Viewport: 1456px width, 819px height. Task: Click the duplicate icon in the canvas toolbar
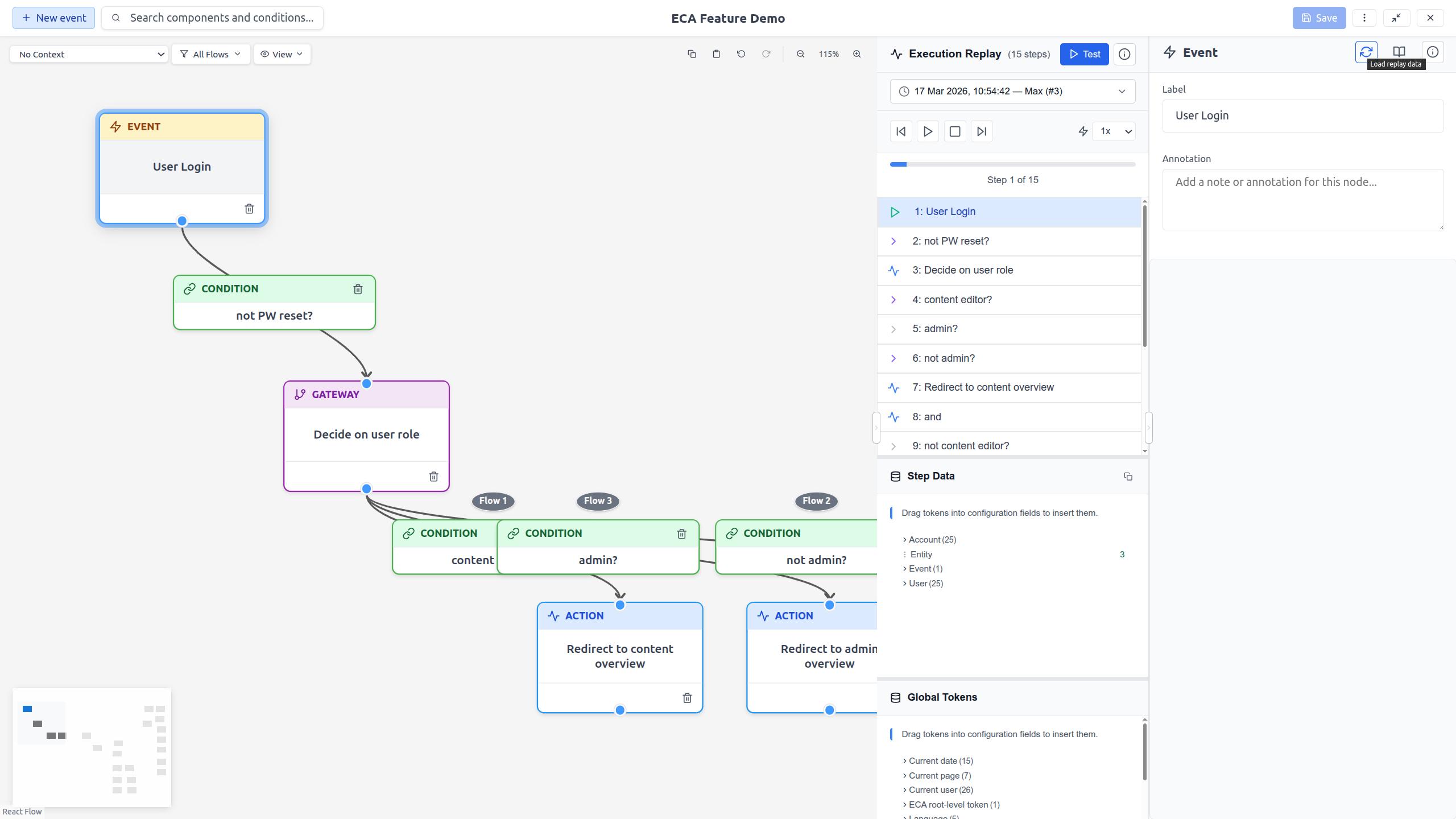pos(692,54)
